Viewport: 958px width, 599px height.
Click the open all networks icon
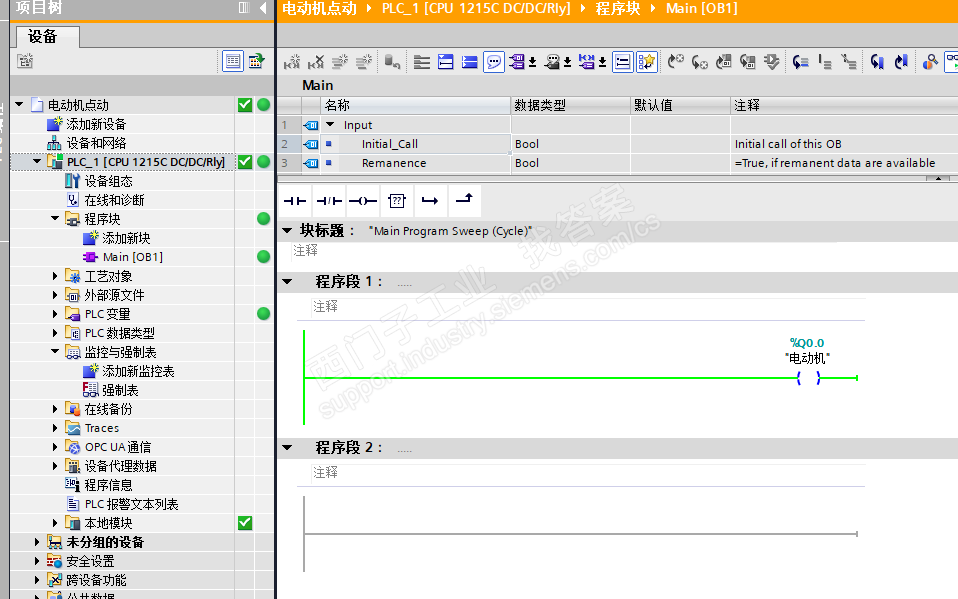pyautogui.click(x=446, y=62)
